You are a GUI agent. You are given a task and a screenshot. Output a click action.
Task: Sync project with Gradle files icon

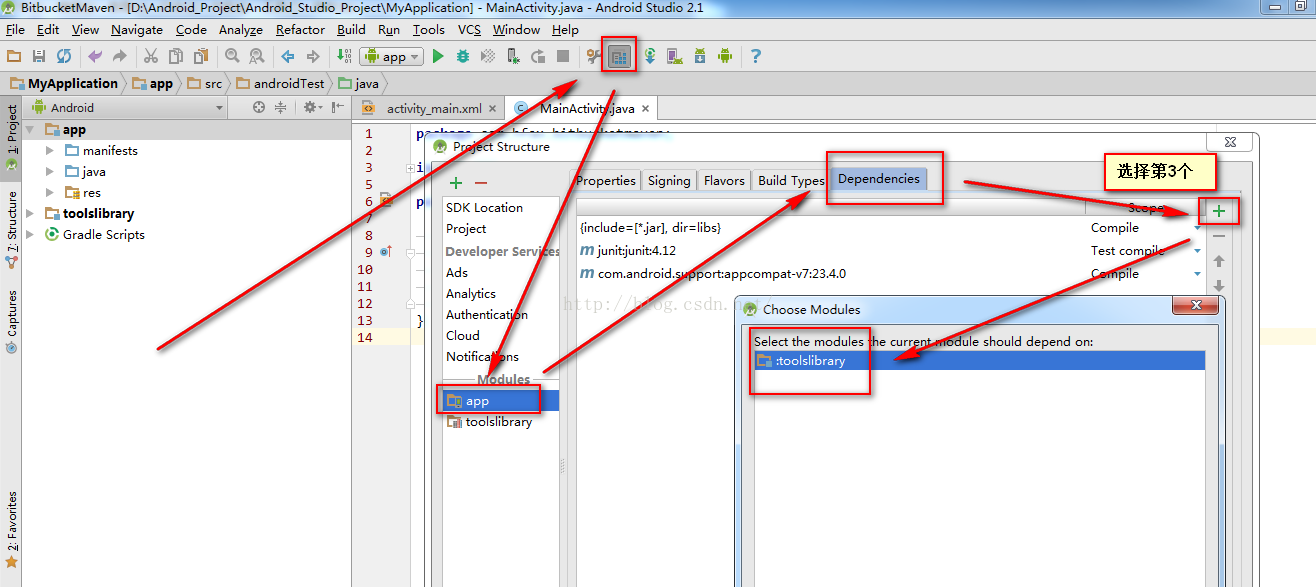pos(650,56)
